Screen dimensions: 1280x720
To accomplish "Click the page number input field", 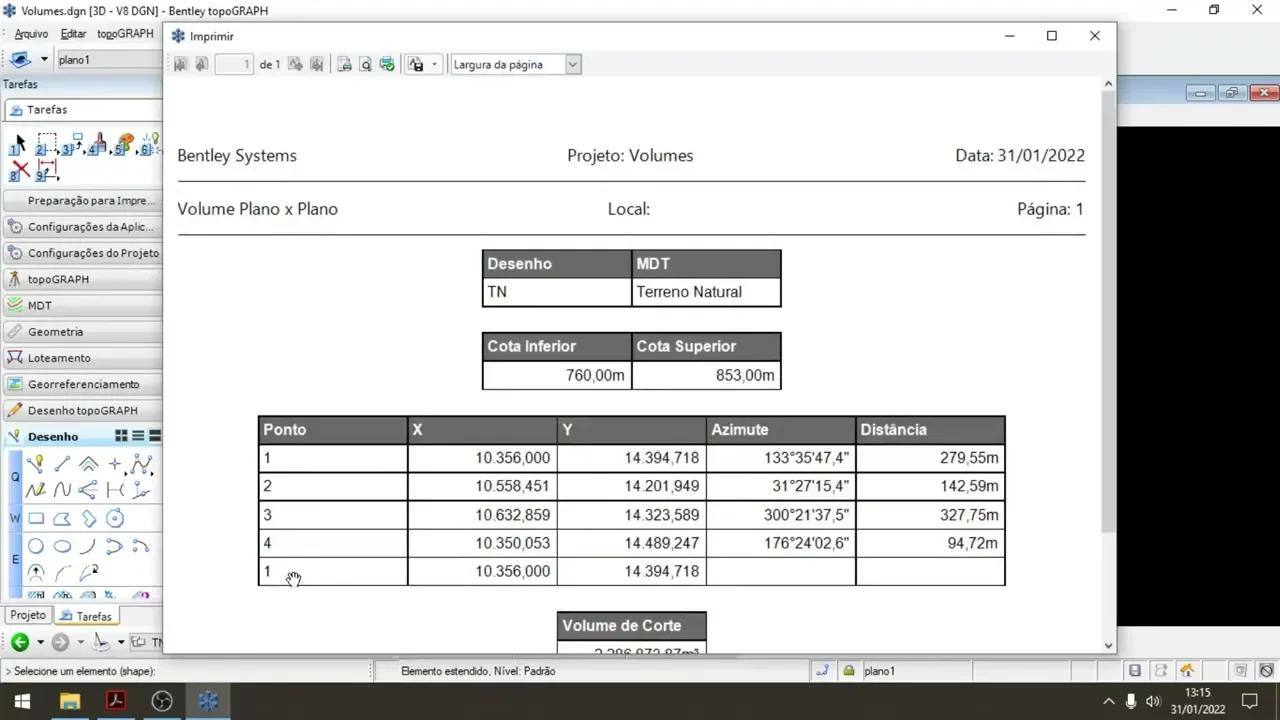I will point(234,64).
